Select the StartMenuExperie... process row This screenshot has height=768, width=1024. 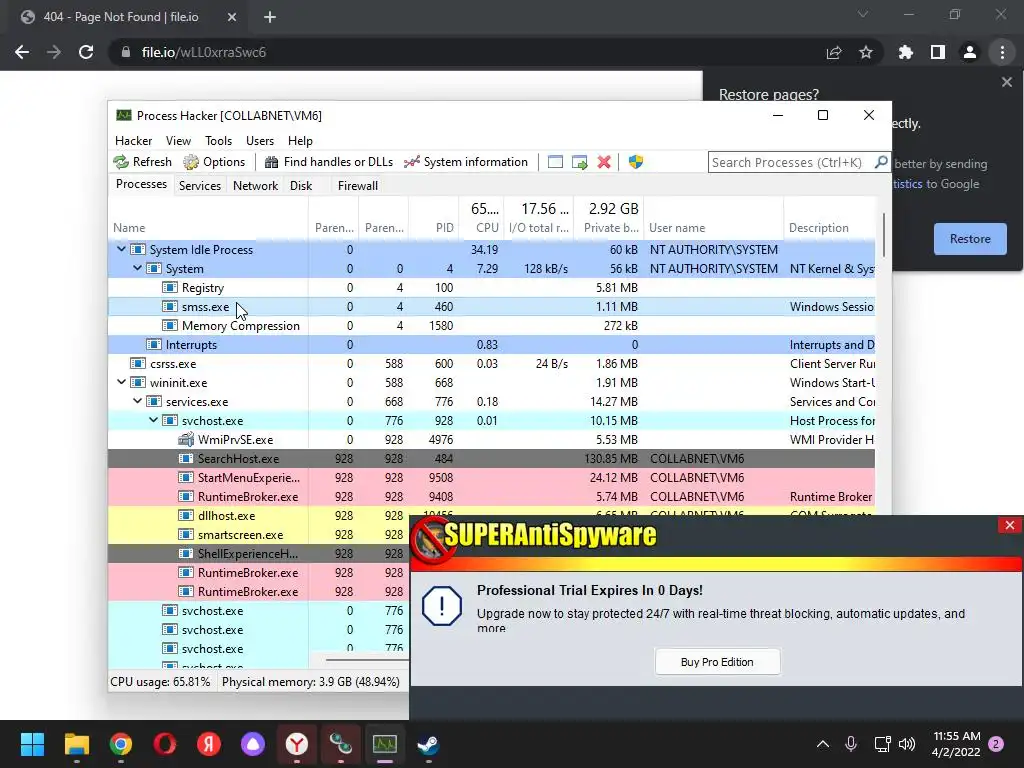(x=491, y=477)
